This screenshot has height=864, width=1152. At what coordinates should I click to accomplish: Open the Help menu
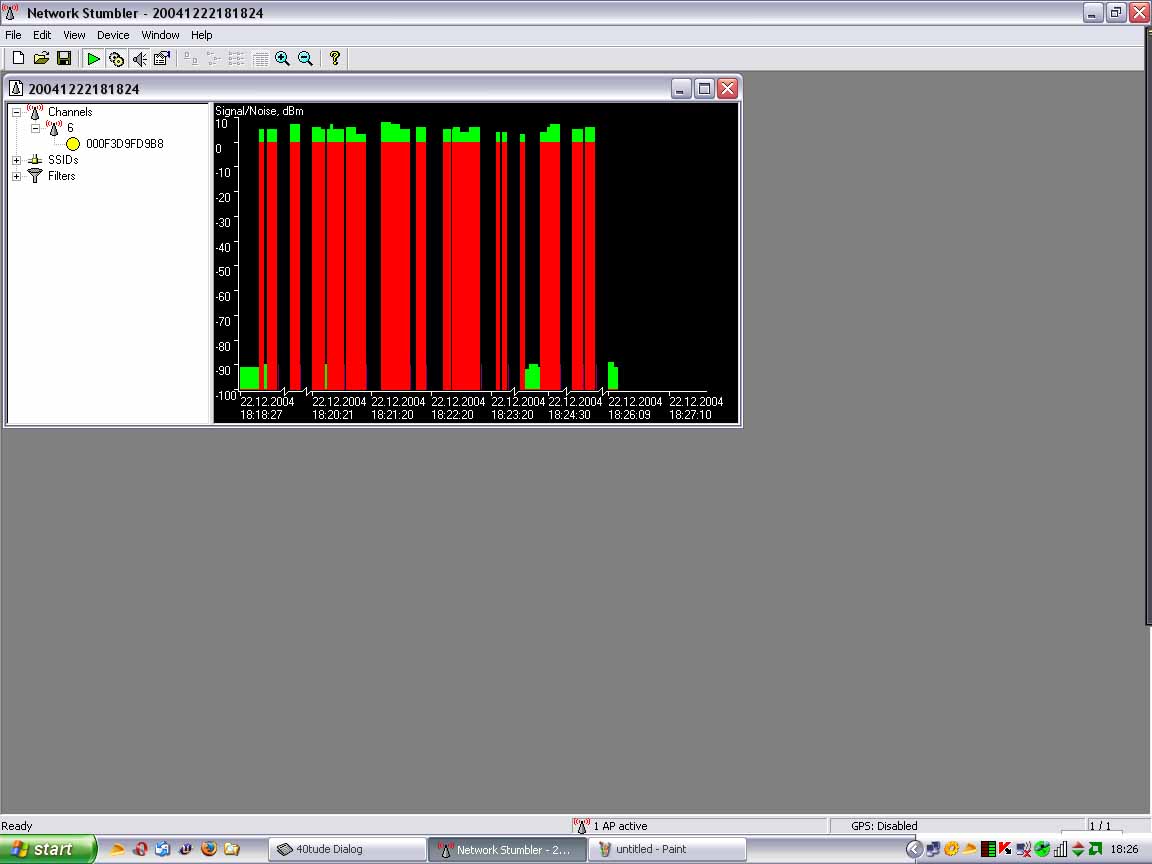coord(201,35)
